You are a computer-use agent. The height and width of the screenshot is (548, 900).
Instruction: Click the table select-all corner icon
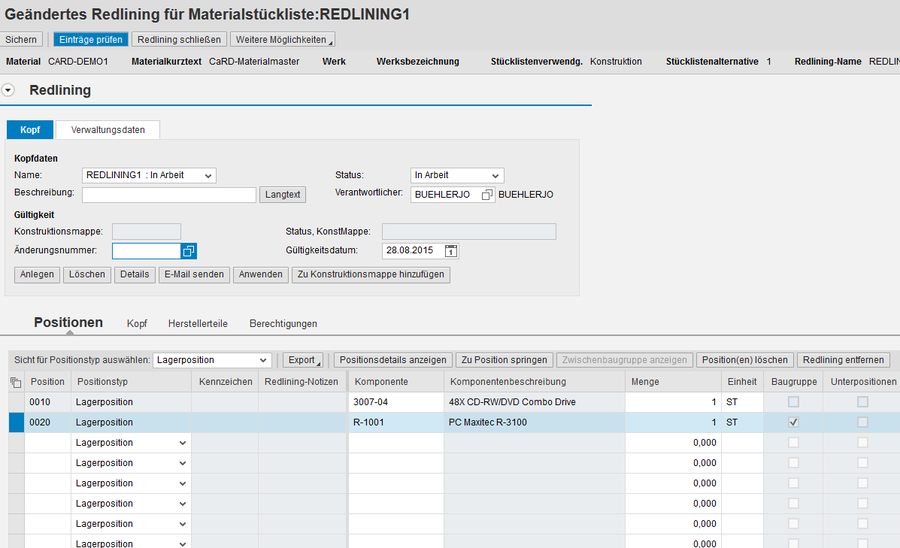point(15,382)
